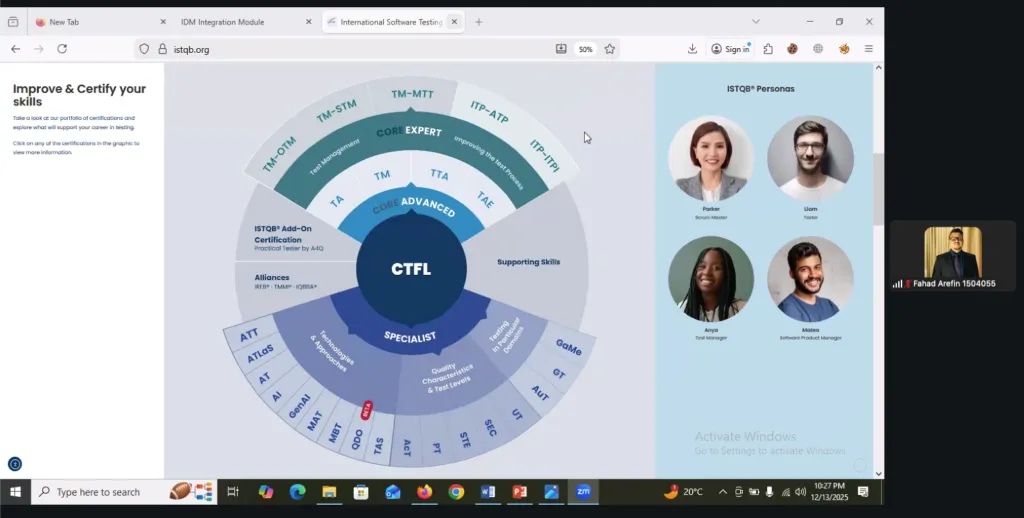Screen dimensions: 1024x518
Task: Reset the 50% zoom level badge
Action: tap(585, 49)
